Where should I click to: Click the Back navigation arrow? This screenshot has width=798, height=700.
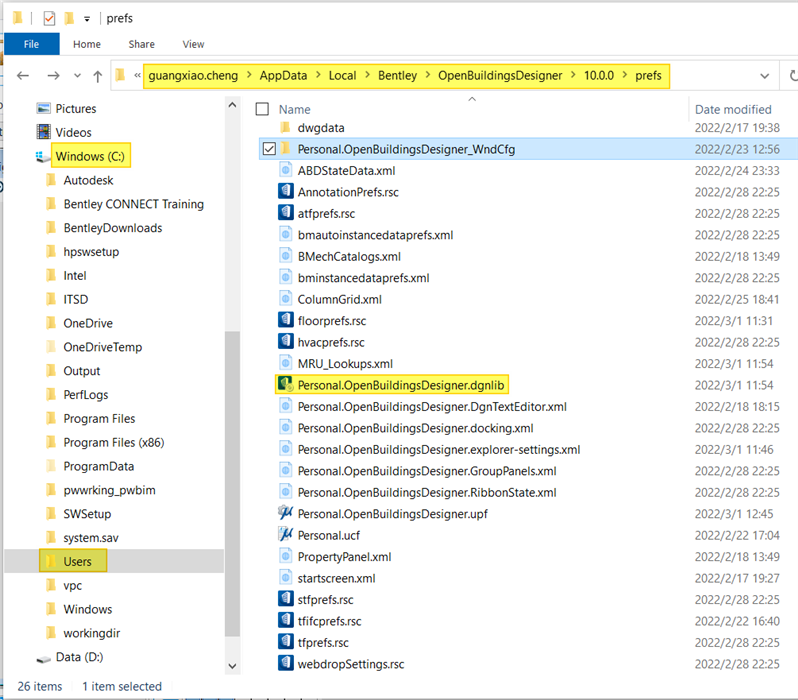tap(22, 76)
